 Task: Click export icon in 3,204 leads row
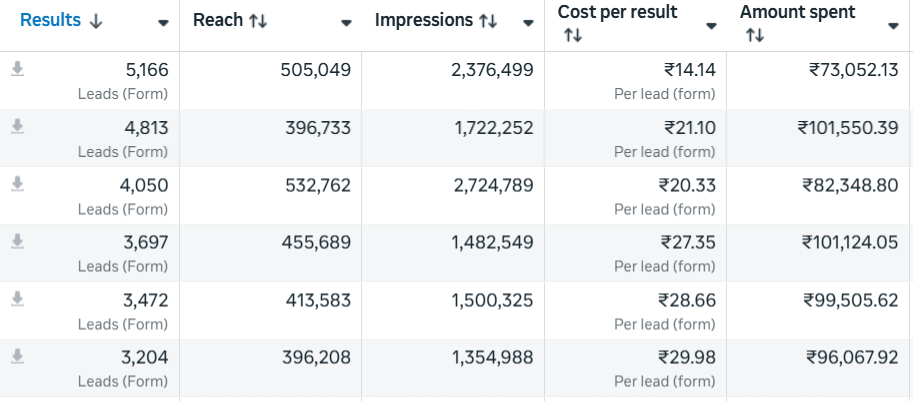[x=17, y=357]
